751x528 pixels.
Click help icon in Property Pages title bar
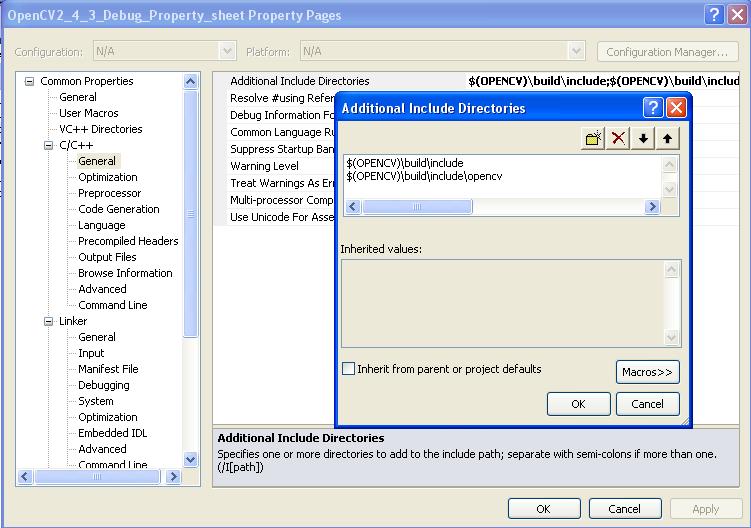click(x=714, y=14)
